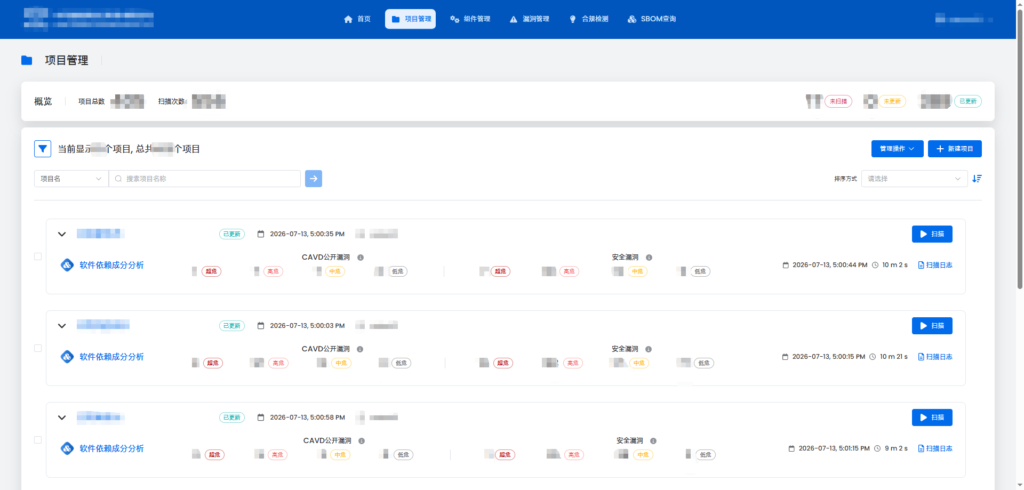Click 已更新 tag of the 5:00:35 PM project

232,234
